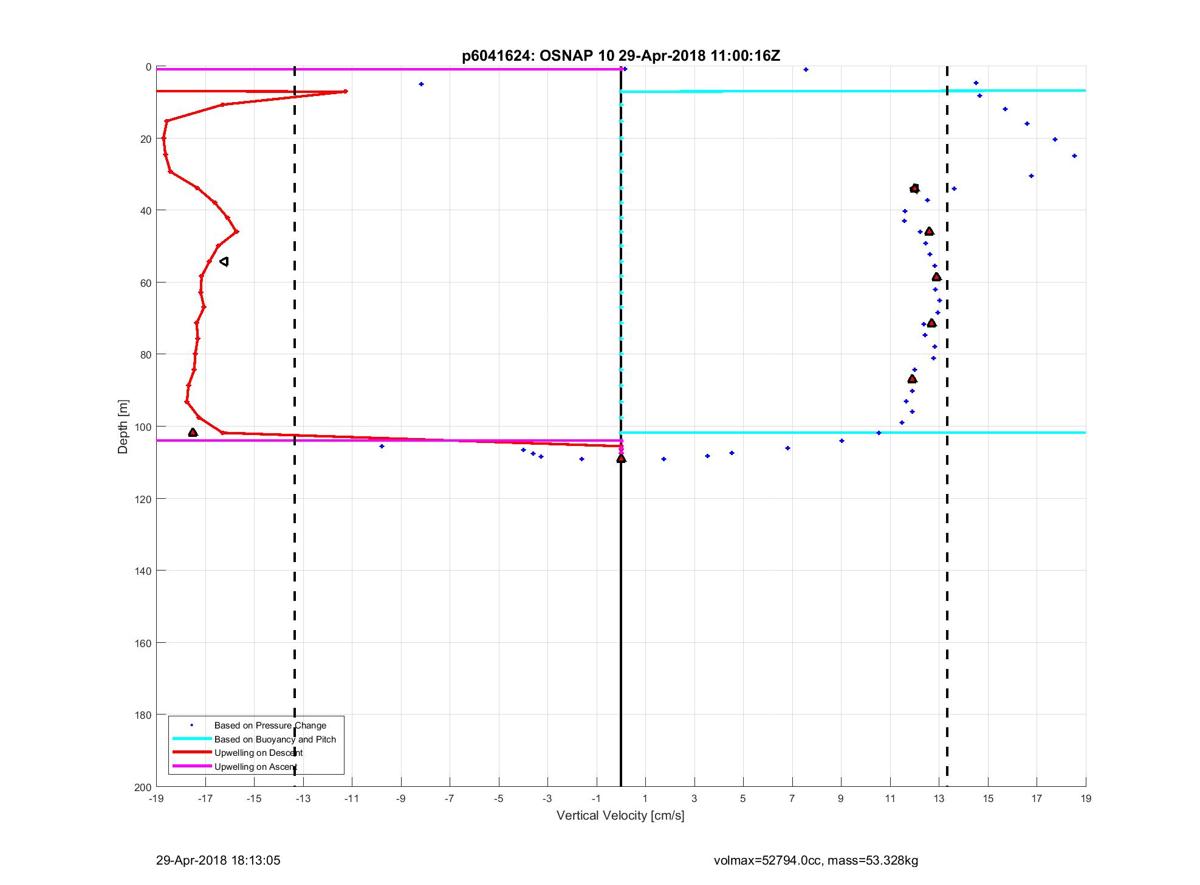The height and width of the screenshot is (885, 1200).
Task: Click the 'volmax=52794.0cc, mass=53.328kg' footer text
Action: pos(815,860)
